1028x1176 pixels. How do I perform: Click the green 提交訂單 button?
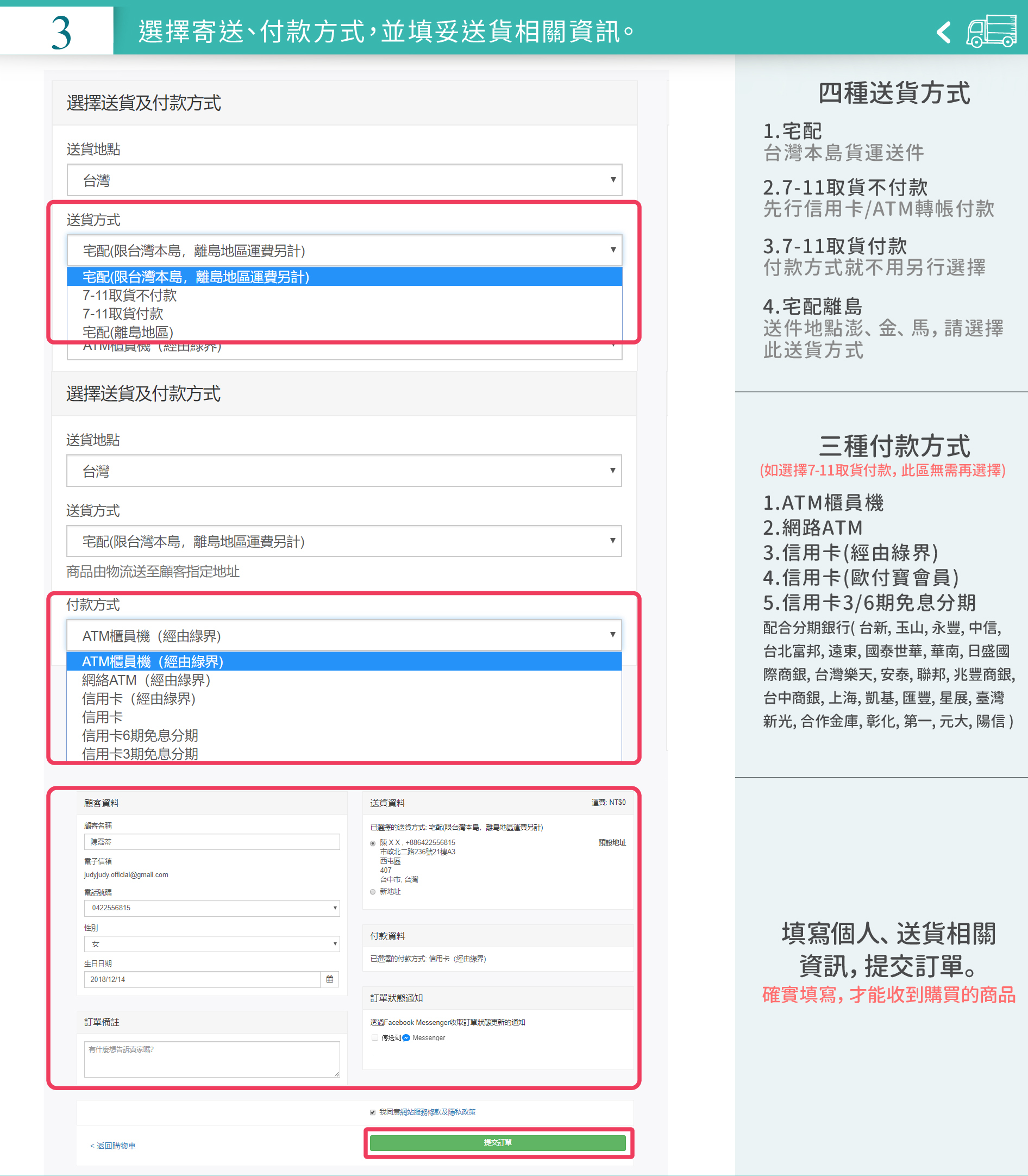click(x=498, y=1143)
